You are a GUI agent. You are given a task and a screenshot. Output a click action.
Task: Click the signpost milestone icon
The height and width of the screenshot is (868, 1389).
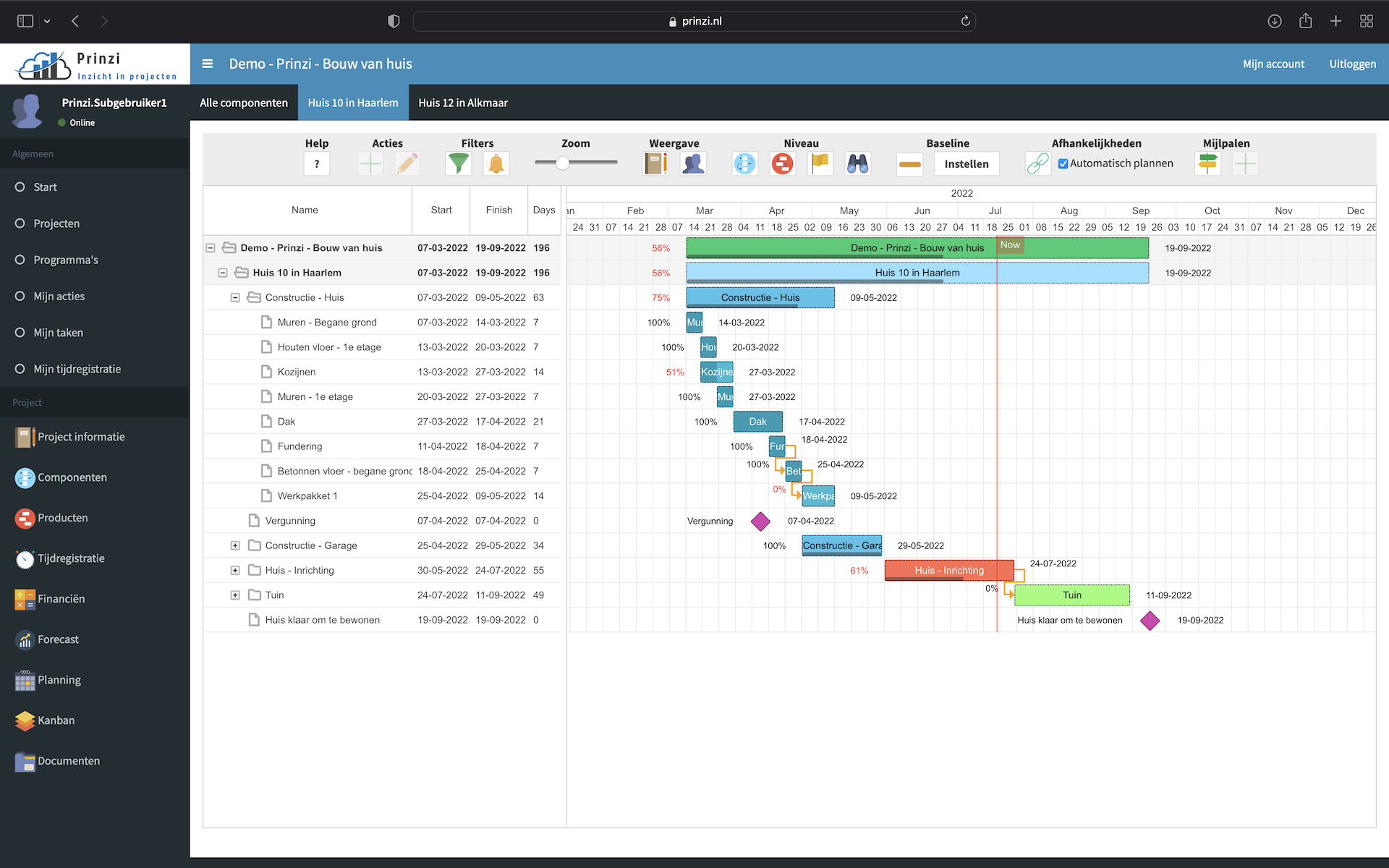[x=1207, y=164]
